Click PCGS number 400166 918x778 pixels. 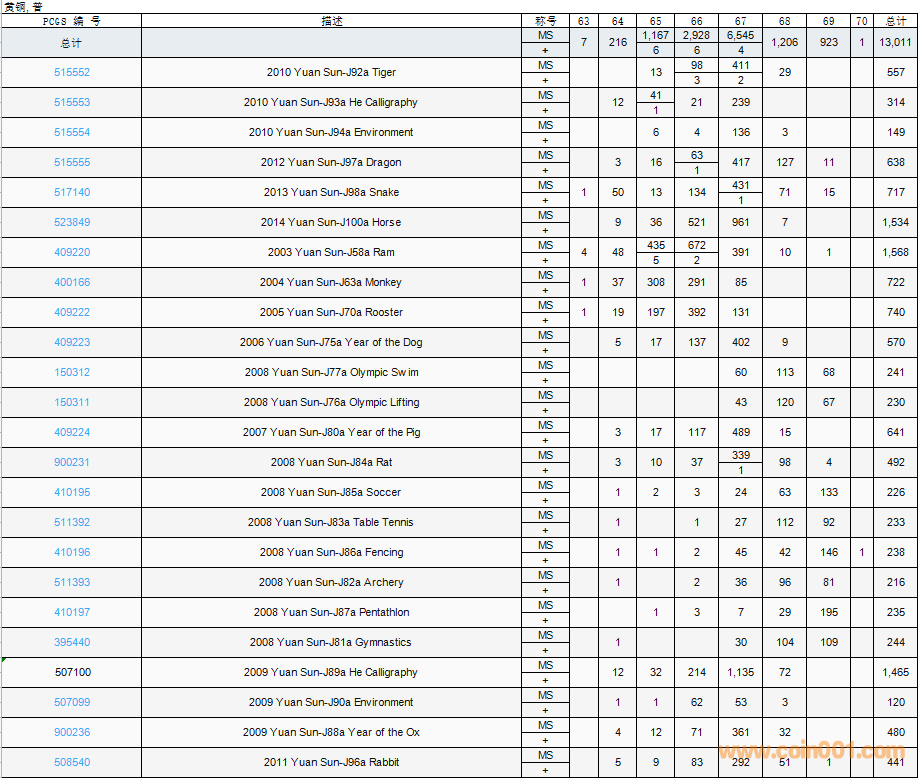(71, 283)
